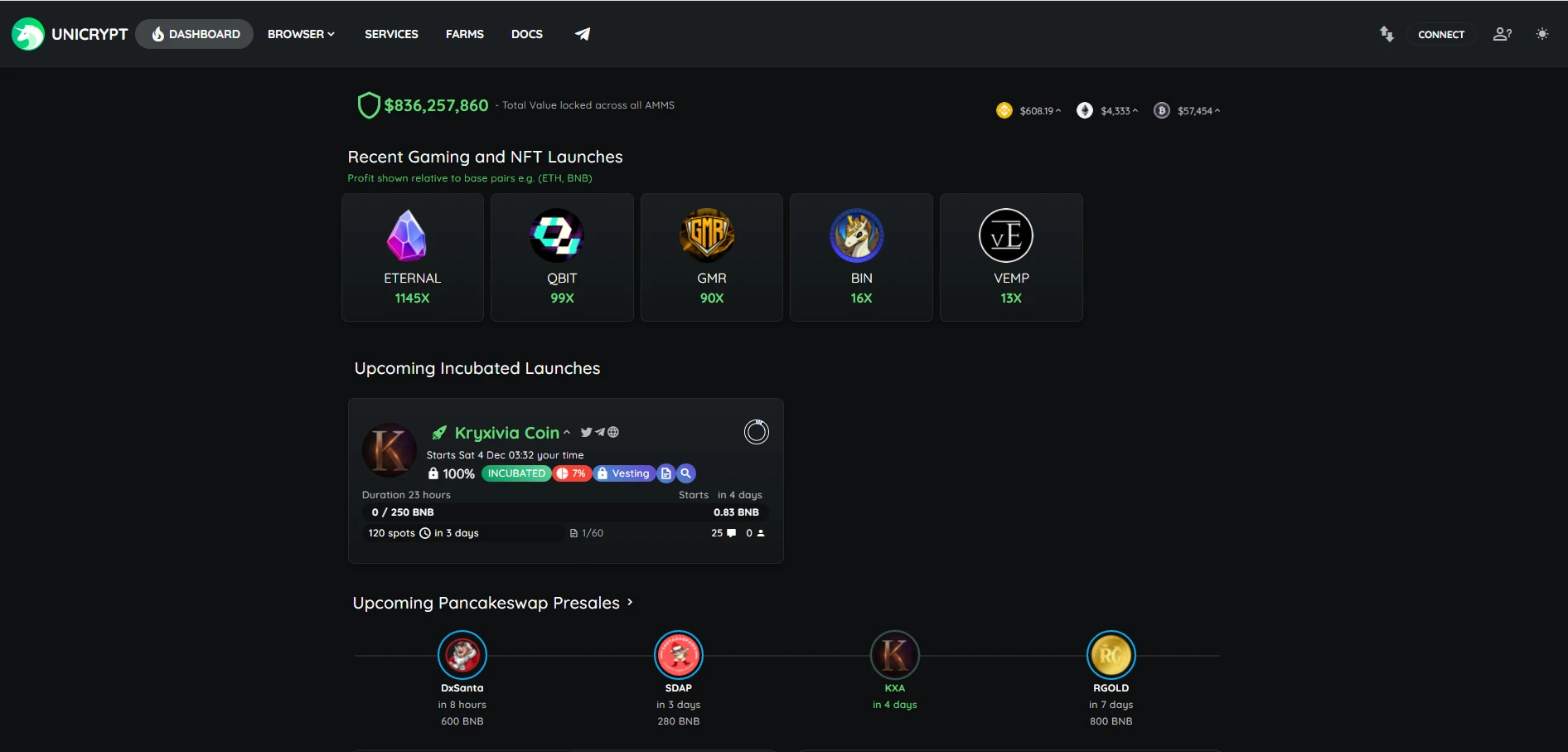The height and width of the screenshot is (752, 1568).
Task: Click the green rocket icon beside Kryxivia Coin
Action: (439, 433)
